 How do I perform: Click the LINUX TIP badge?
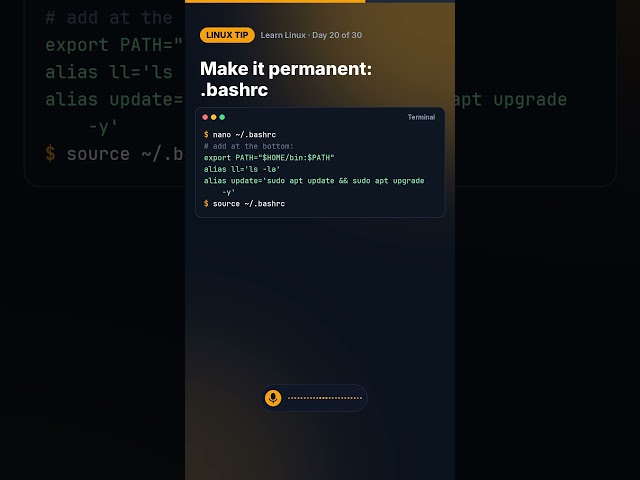click(227, 35)
